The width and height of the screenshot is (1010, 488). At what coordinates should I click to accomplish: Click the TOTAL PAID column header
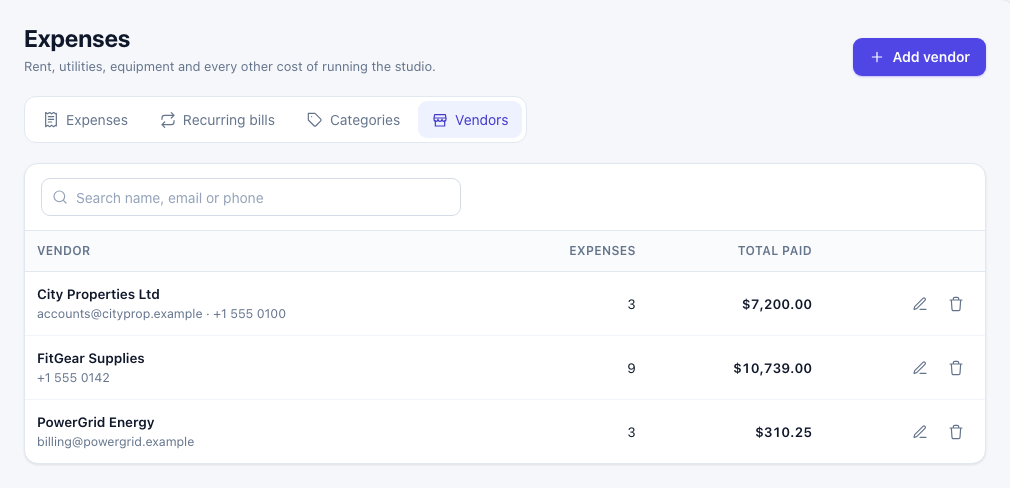(x=775, y=251)
